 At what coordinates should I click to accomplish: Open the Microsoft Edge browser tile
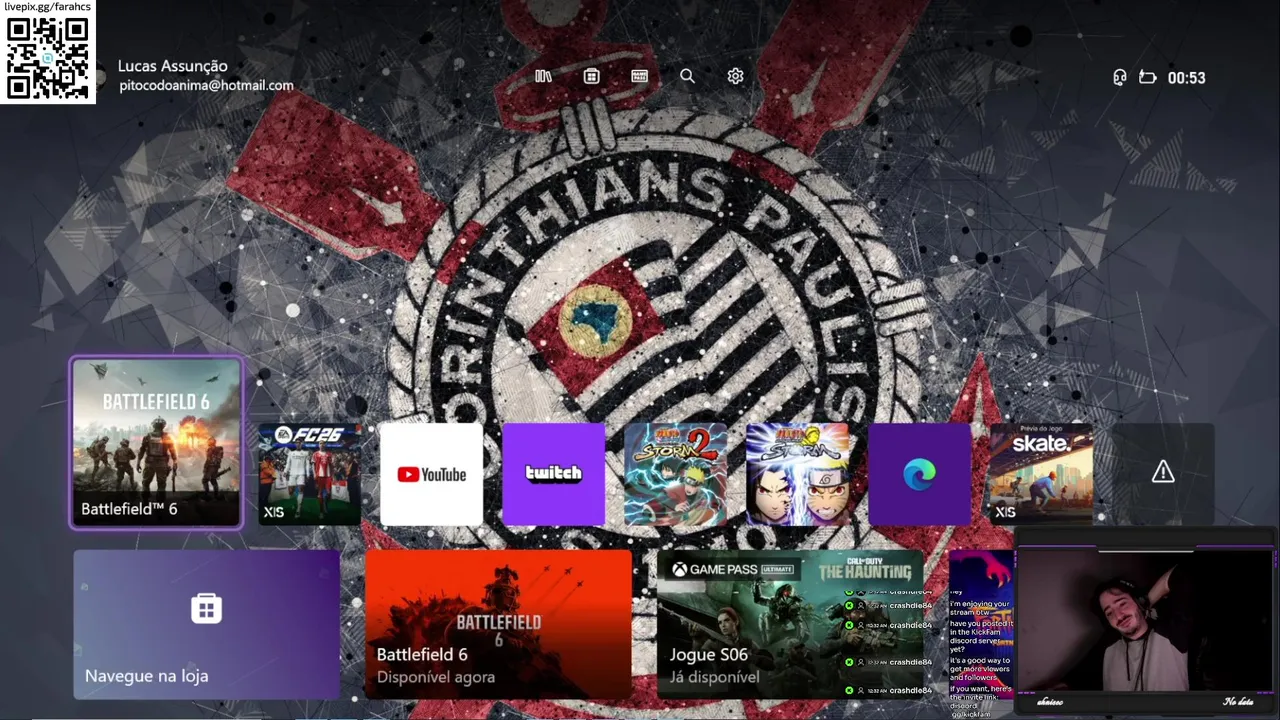point(919,474)
